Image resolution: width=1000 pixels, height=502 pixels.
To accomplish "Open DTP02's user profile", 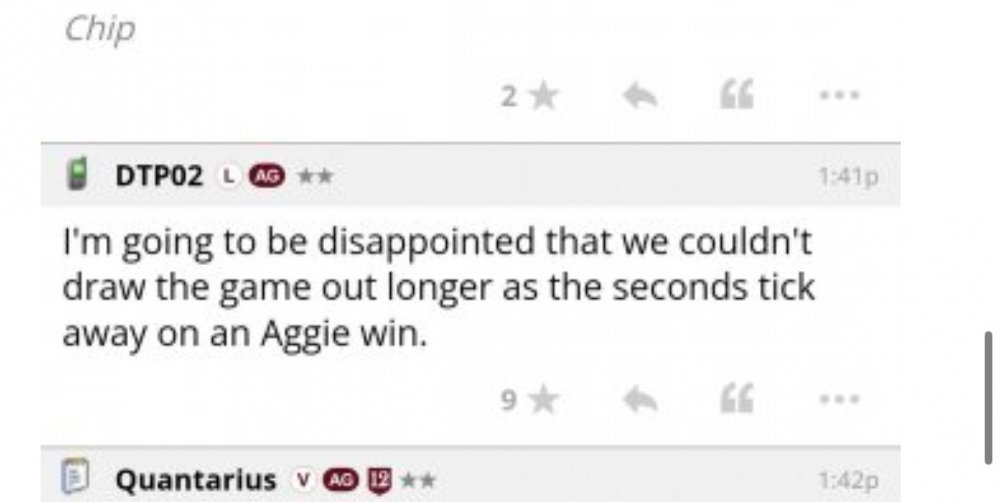I will point(159,177).
